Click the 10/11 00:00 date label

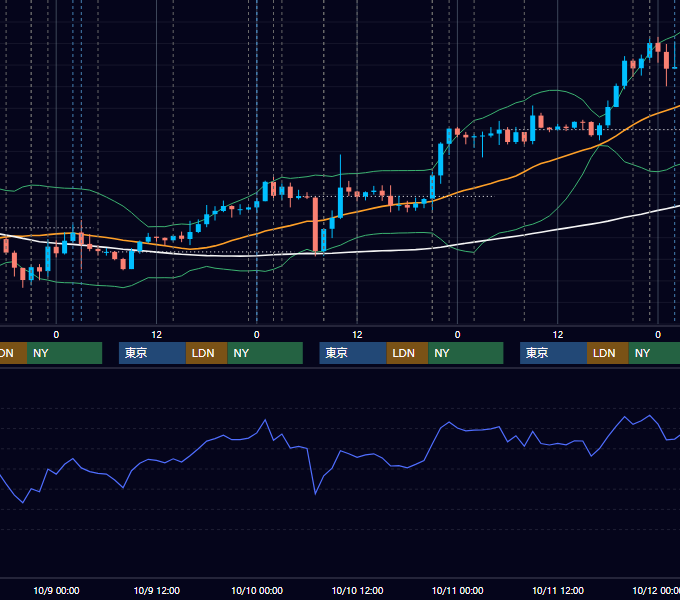458,590
